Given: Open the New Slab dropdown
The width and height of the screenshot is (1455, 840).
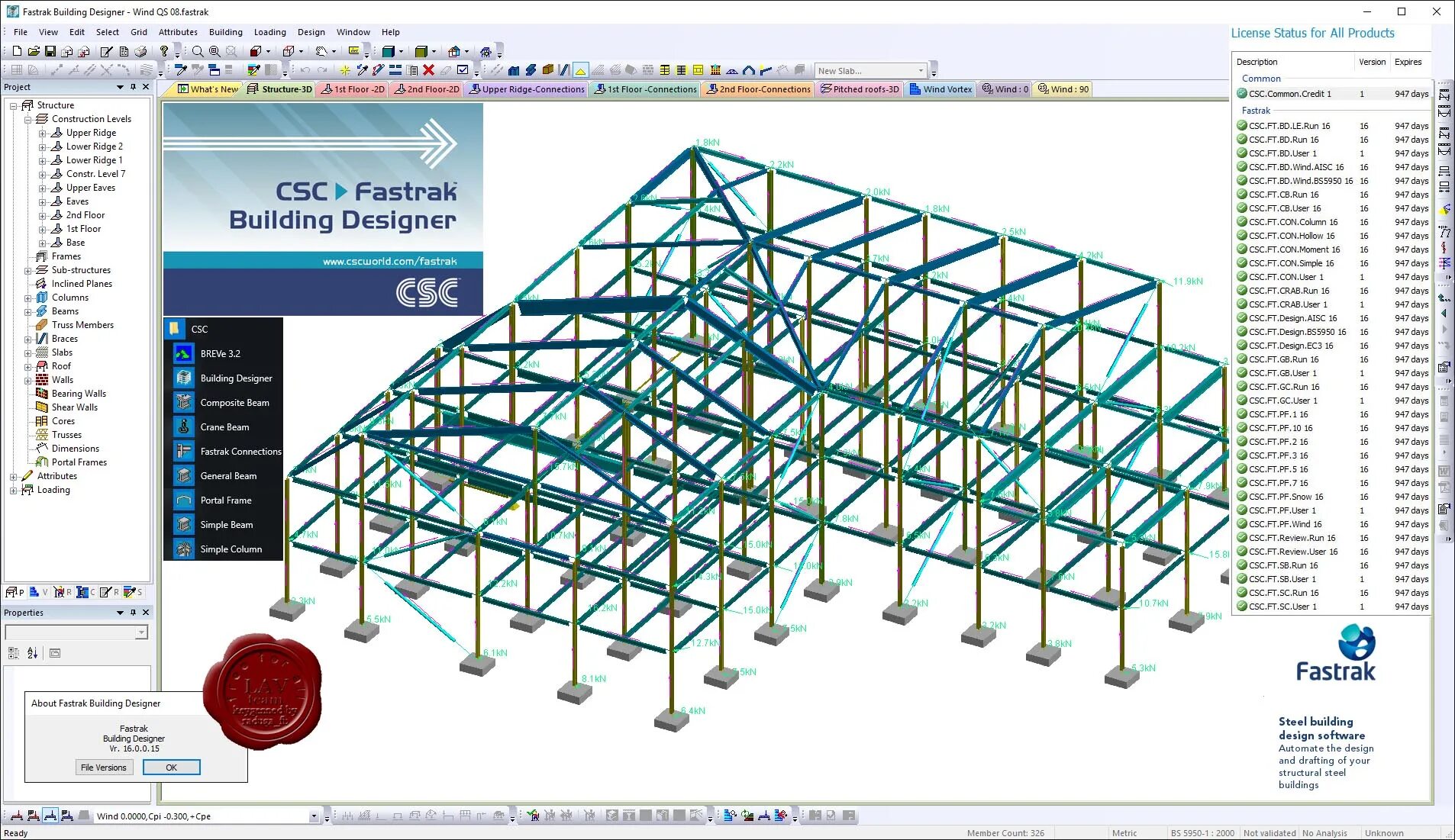Looking at the screenshot, I should tap(921, 70).
